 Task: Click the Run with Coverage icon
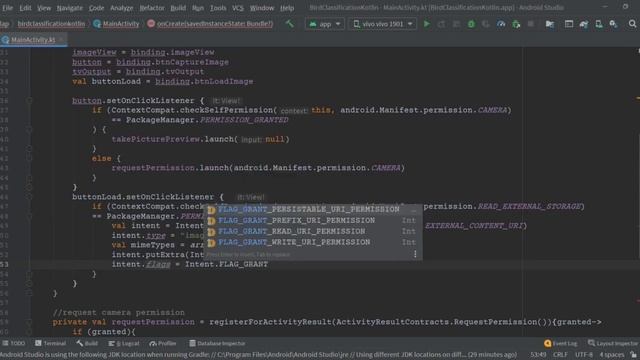[x=486, y=24]
